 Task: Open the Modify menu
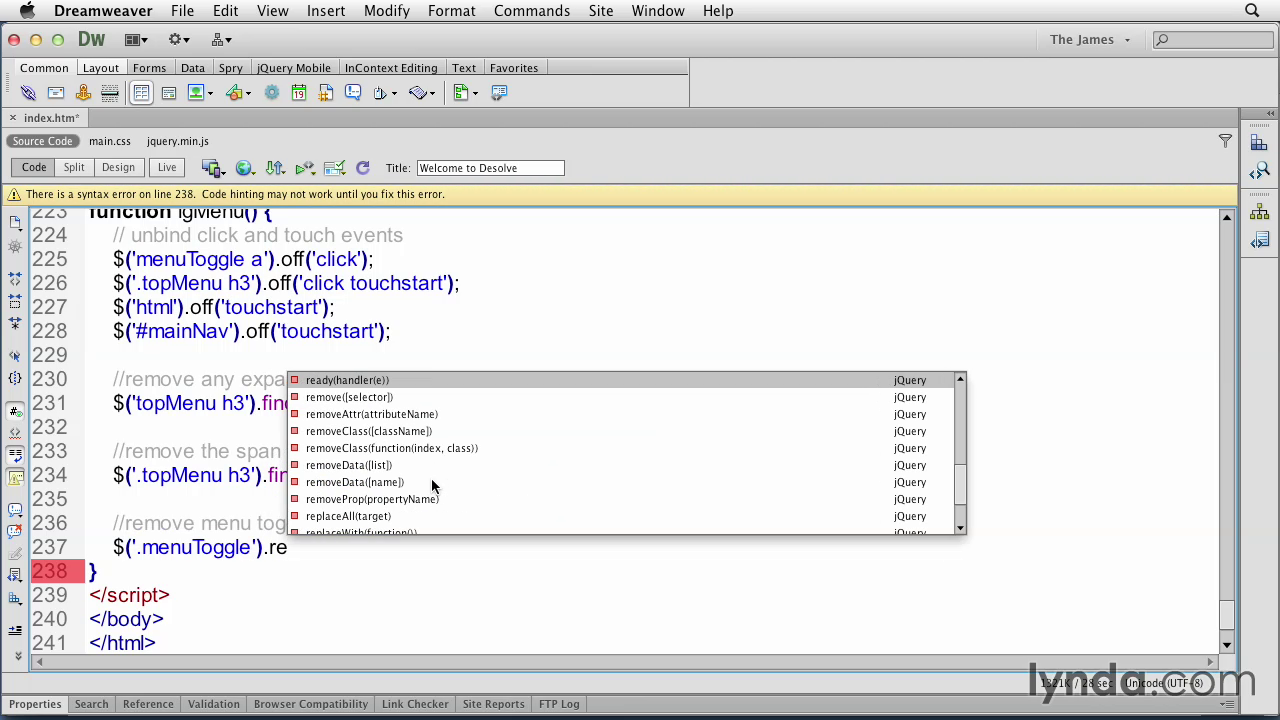pyautogui.click(x=387, y=11)
